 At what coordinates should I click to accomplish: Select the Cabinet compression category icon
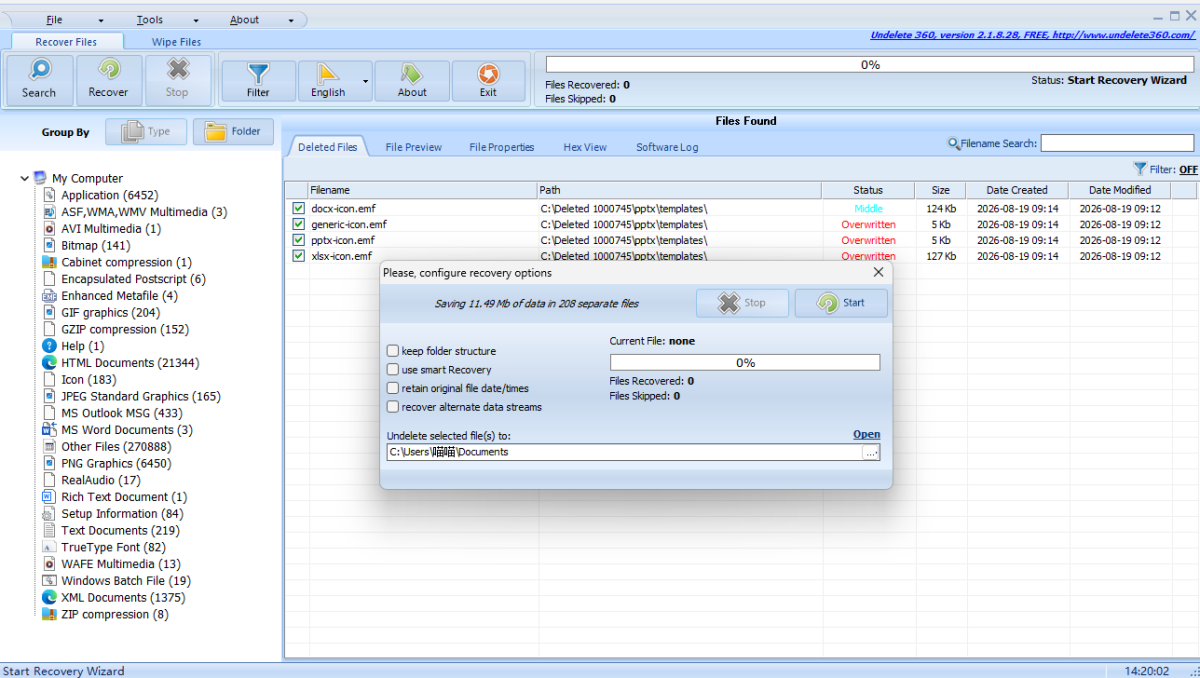(x=50, y=262)
